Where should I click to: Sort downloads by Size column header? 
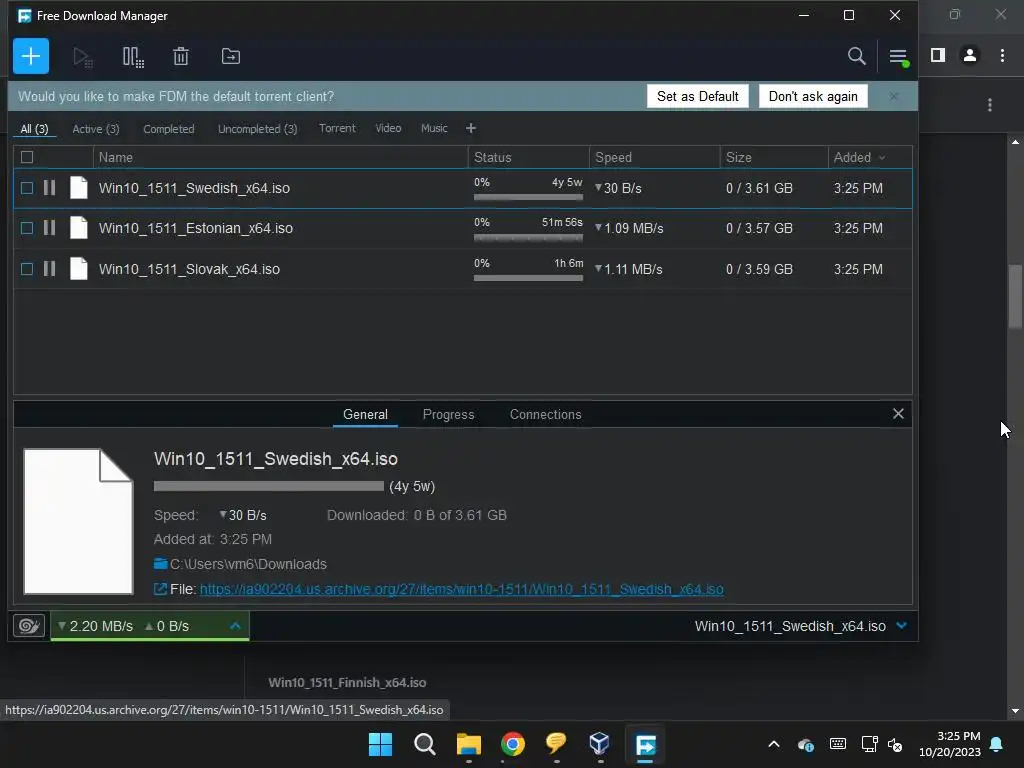774,157
